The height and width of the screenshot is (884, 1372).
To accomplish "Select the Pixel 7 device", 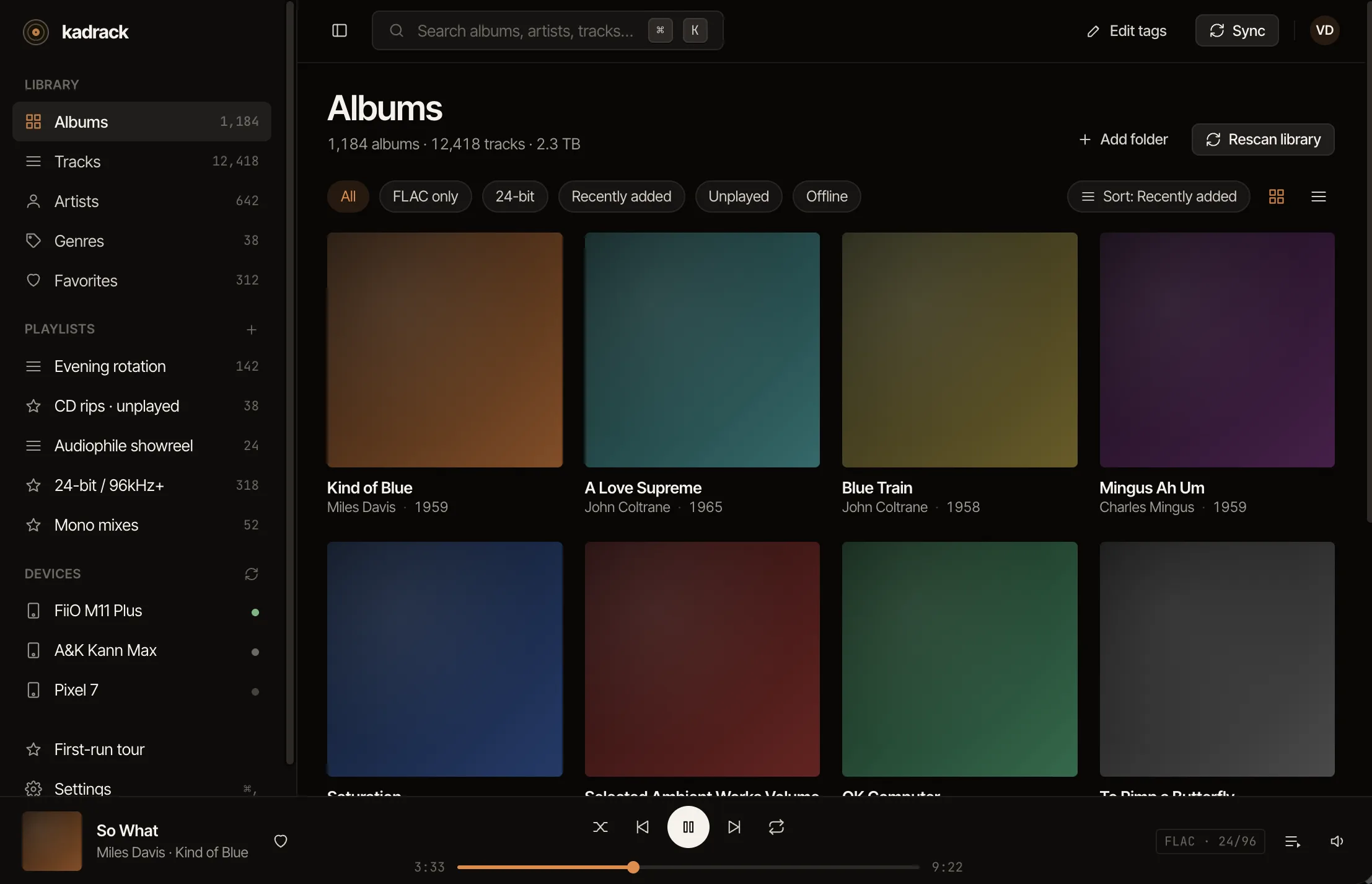I will coord(142,690).
